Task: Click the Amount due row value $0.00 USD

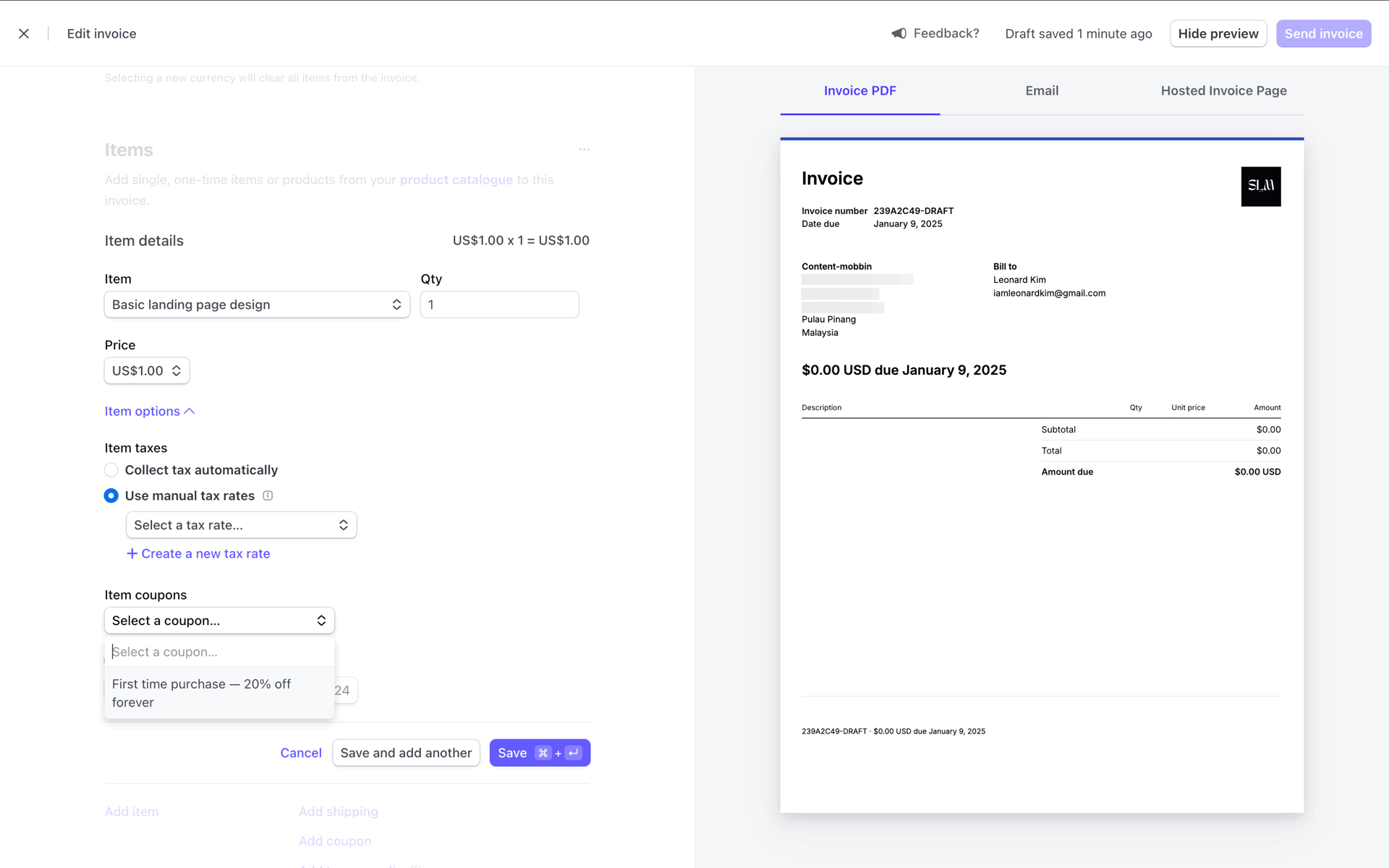Action: click(1257, 472)
